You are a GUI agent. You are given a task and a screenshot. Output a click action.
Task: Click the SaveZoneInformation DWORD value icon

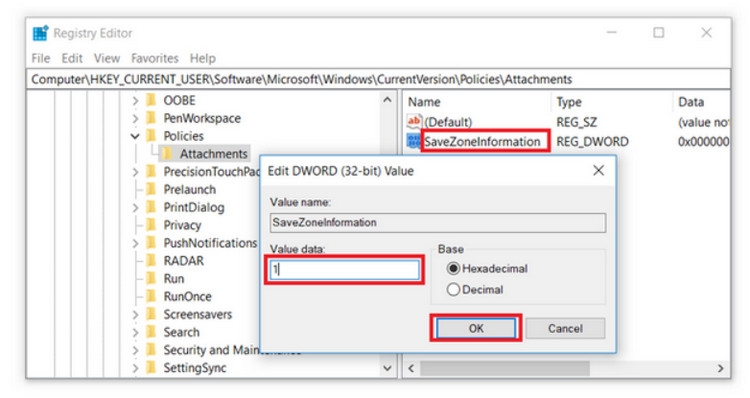(x=414, y=141)
